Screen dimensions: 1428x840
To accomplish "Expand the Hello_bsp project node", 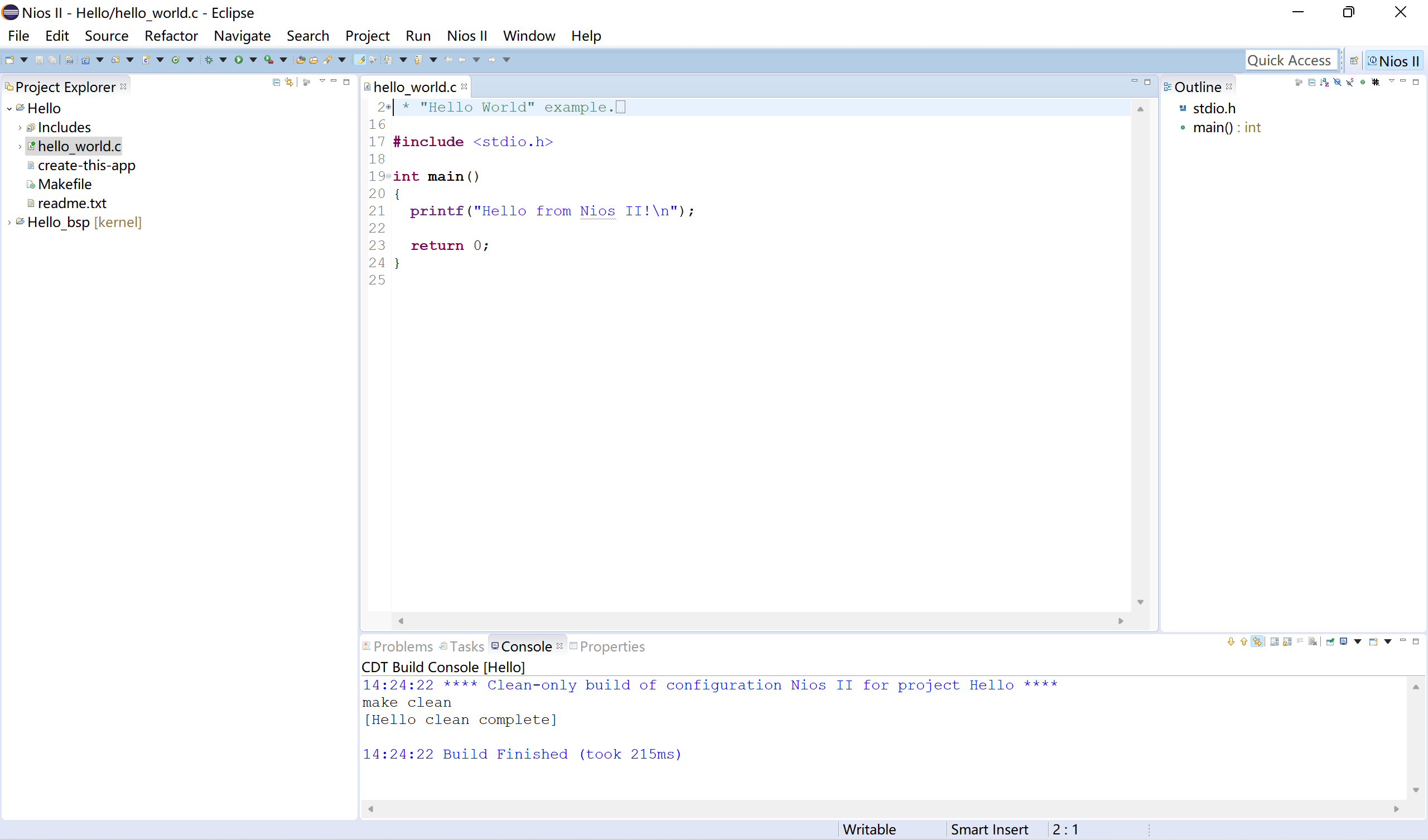I will (9, 223).
